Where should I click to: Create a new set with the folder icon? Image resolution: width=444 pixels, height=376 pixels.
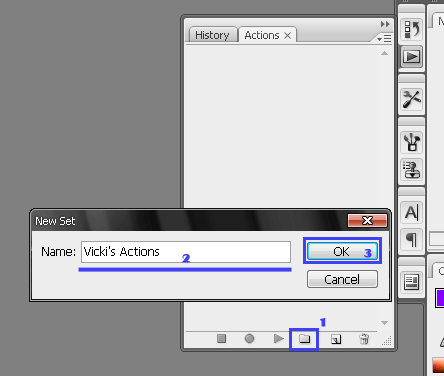(x=304, y=339)
